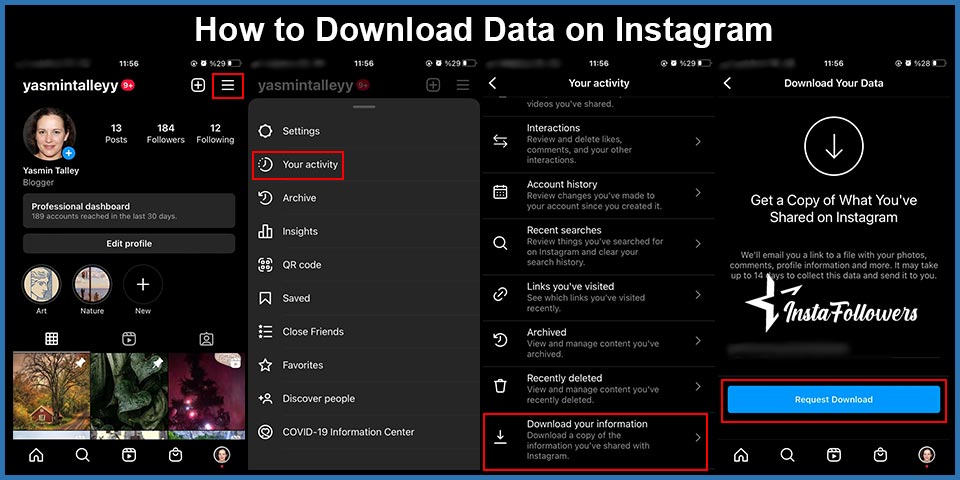
Task: View the 13 Posts count
Action: click(x=116, y=133)
